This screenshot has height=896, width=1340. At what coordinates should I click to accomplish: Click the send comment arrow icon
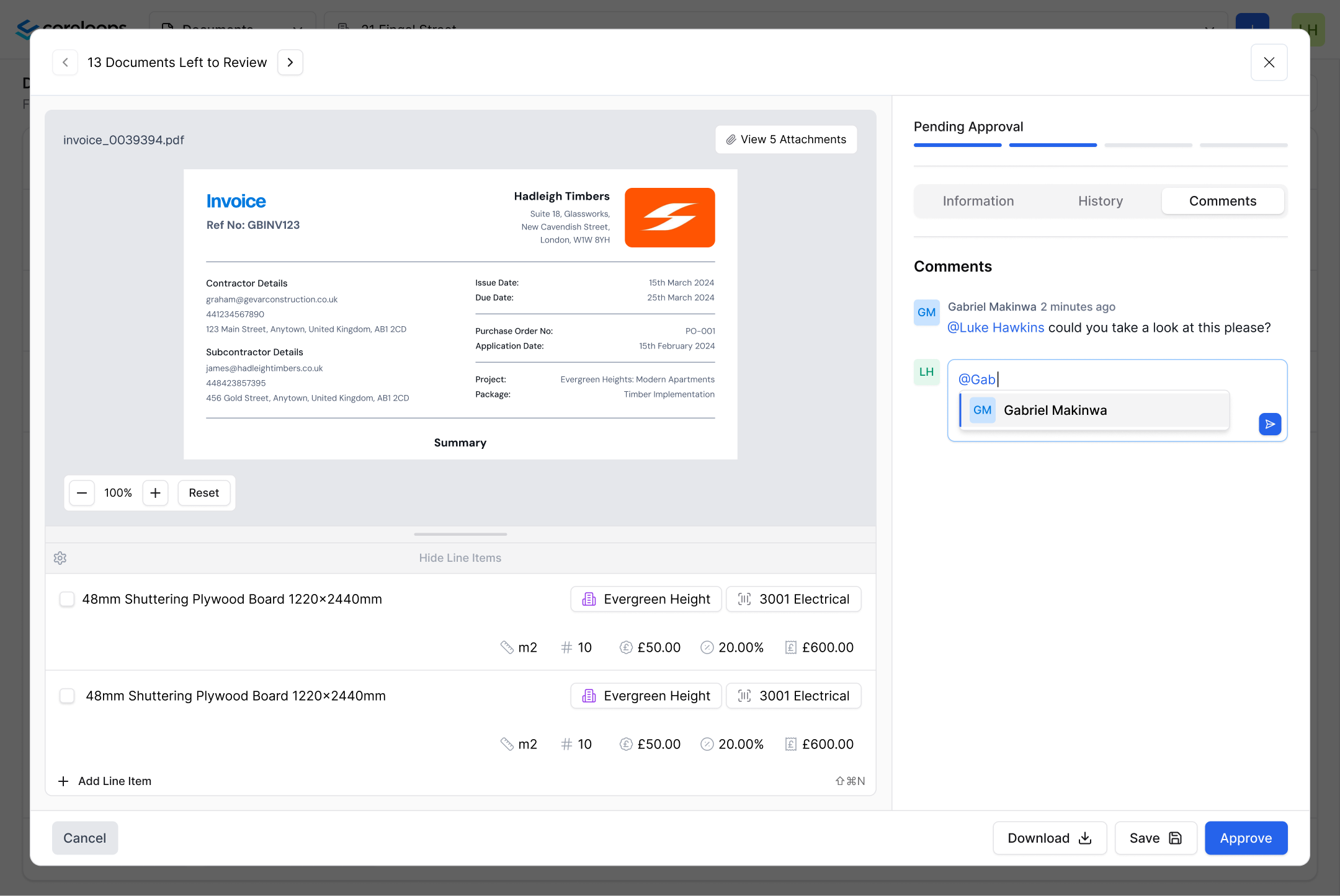1270,424
